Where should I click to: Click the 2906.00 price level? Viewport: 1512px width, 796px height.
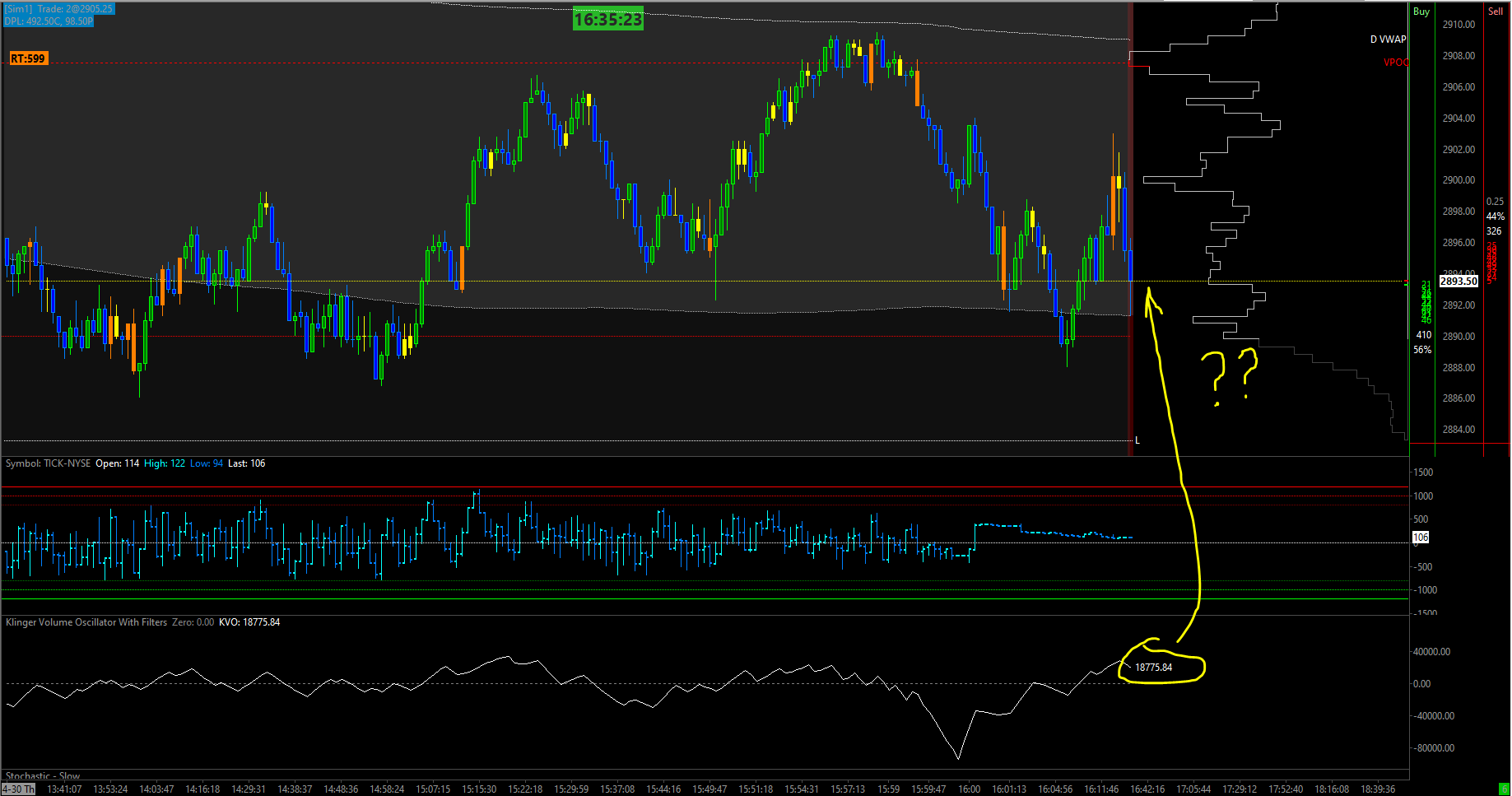click(1458, 87)
